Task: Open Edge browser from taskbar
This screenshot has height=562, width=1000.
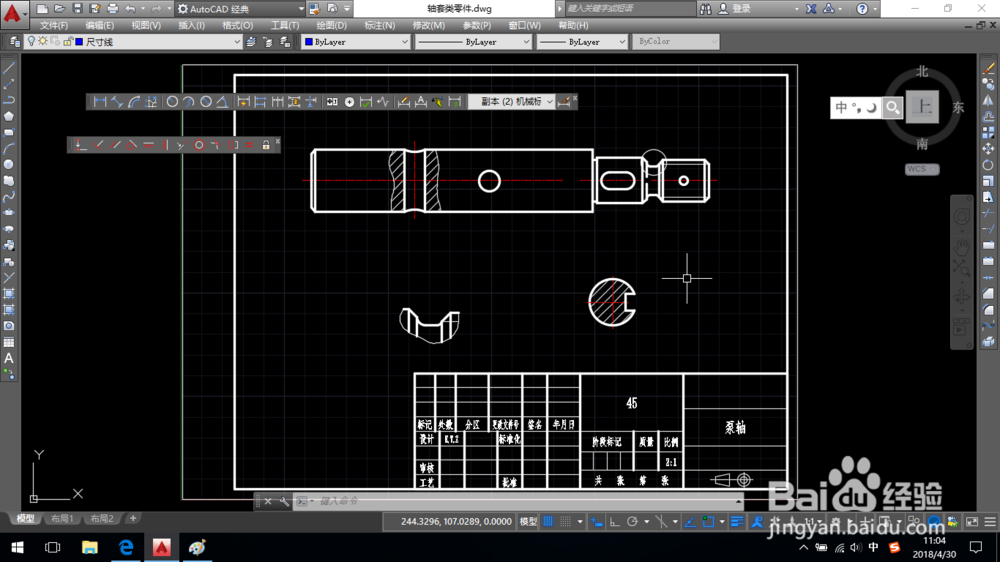Action: point(126,547)
